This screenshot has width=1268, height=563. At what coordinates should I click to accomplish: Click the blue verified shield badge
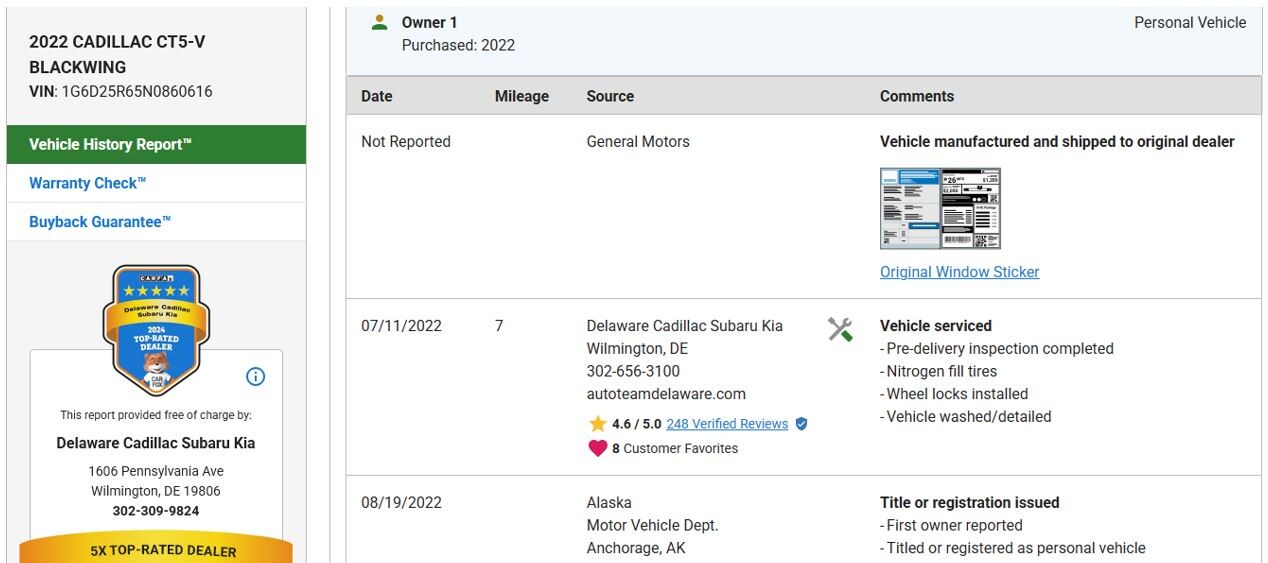801,424
